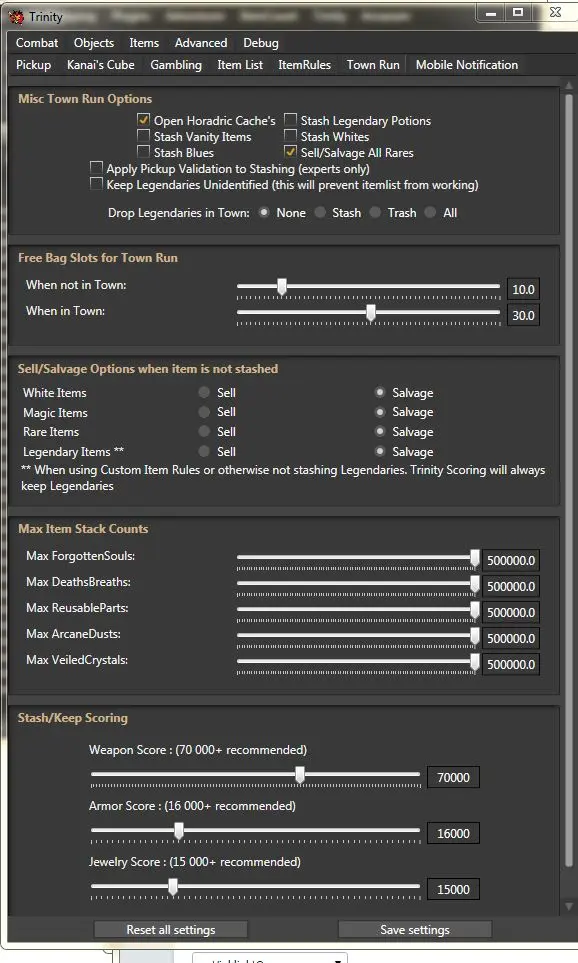Screen dimensions: 578x963
Task: Choose Salvage for Magic Items
Action: [x=380, y=411]
